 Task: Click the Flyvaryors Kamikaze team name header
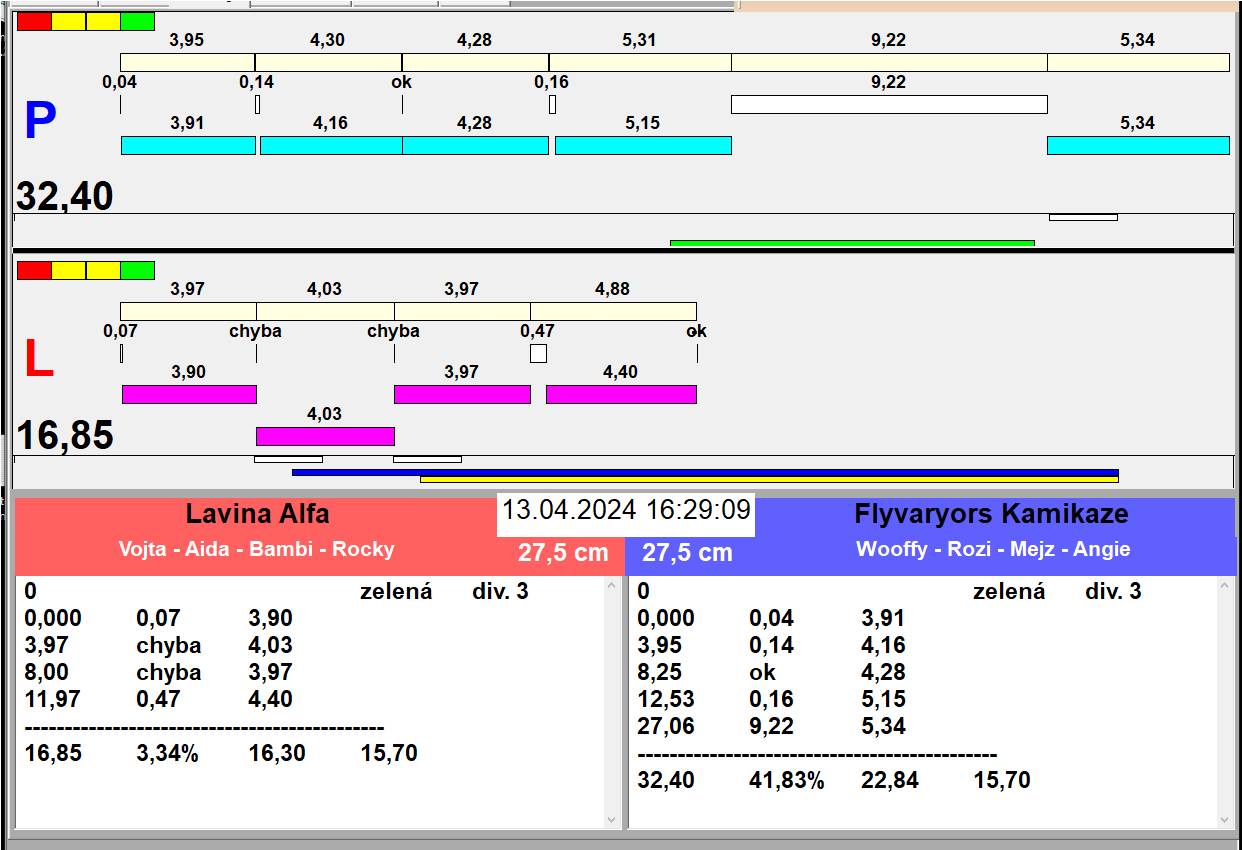990,514
